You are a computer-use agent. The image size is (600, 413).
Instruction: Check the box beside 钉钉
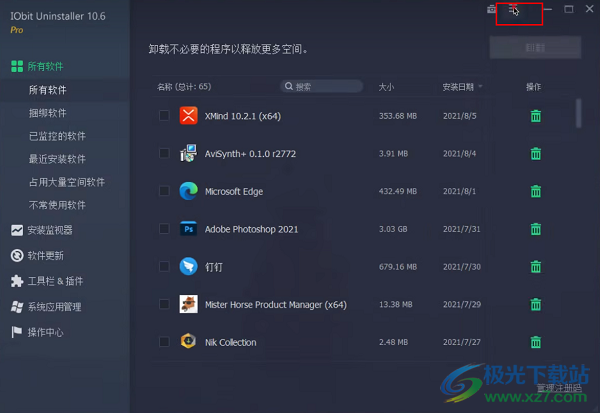tap(164, 266)
